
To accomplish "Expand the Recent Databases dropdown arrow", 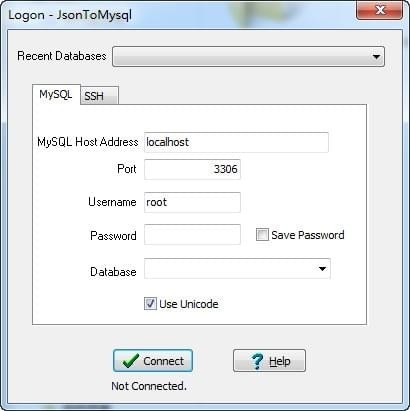I will click(376, 57).
